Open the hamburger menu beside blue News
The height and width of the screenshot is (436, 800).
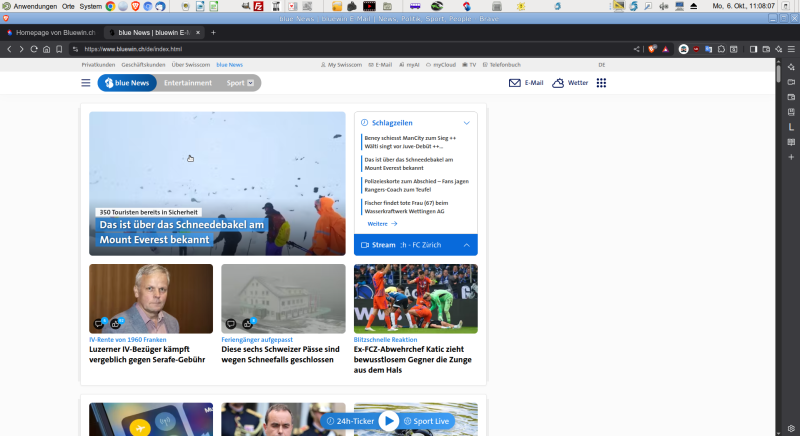[x=85, y=83]
